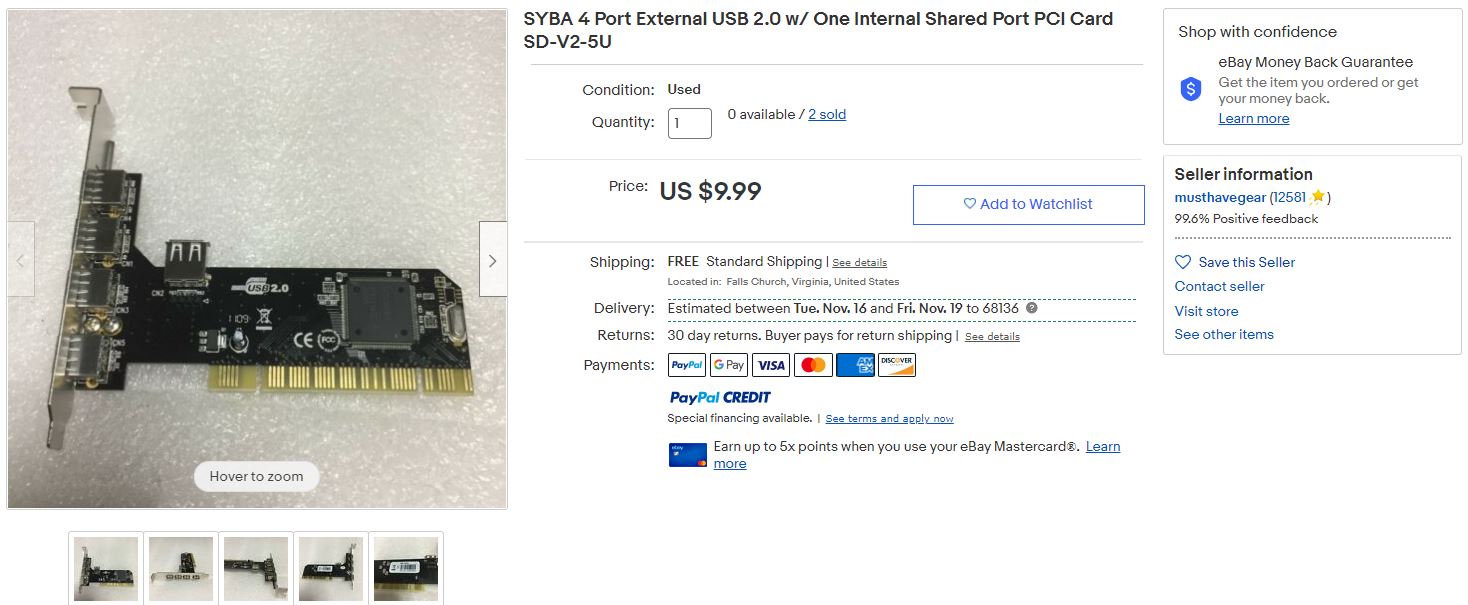
Task: Open musthavegear seller profile
Action: tap(1220, 197)
